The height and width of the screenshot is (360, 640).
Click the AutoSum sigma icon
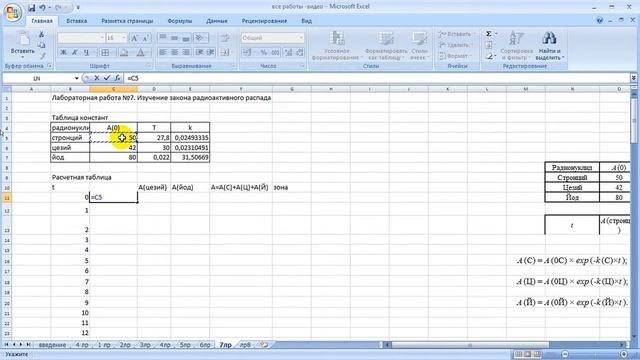coord(489,34)
